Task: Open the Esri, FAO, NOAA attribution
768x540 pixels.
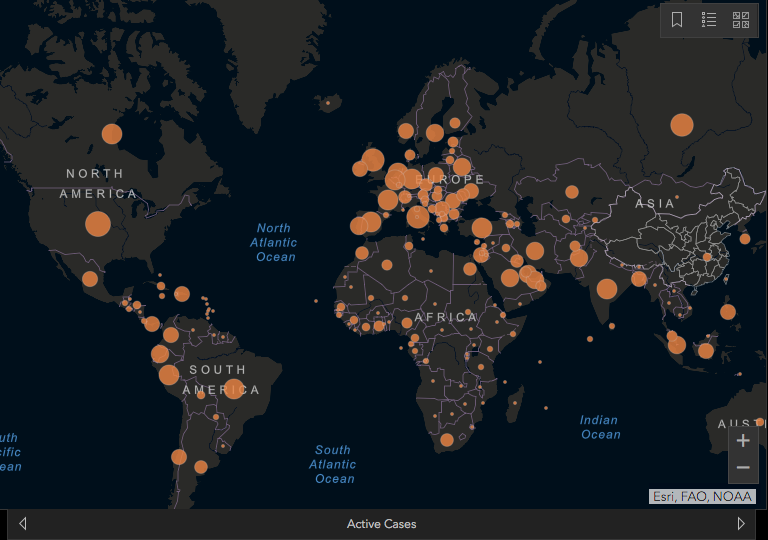Action: coord(702,496)
